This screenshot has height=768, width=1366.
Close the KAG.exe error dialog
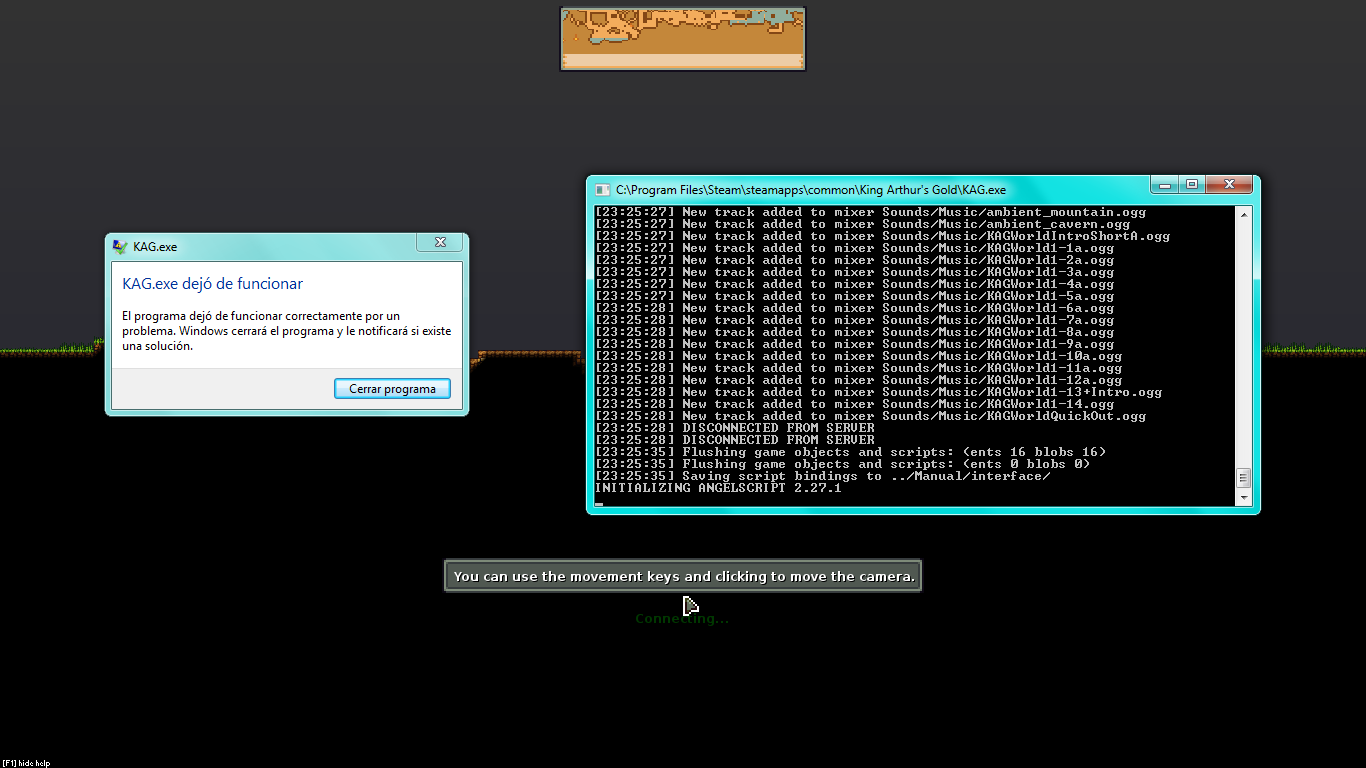(440, 243)
